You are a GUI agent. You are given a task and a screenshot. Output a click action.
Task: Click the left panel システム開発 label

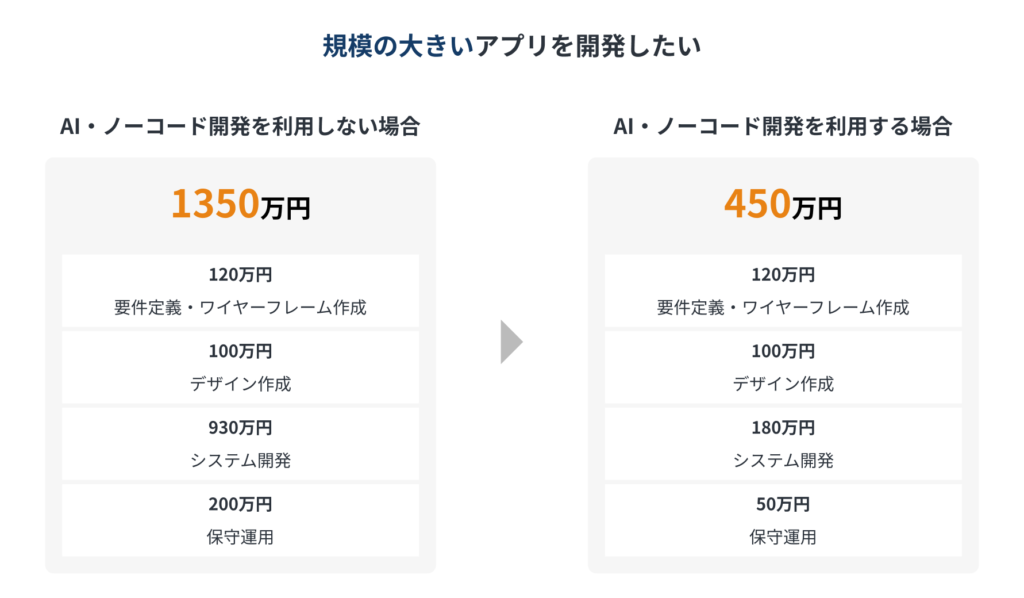[x=240, y=461]
